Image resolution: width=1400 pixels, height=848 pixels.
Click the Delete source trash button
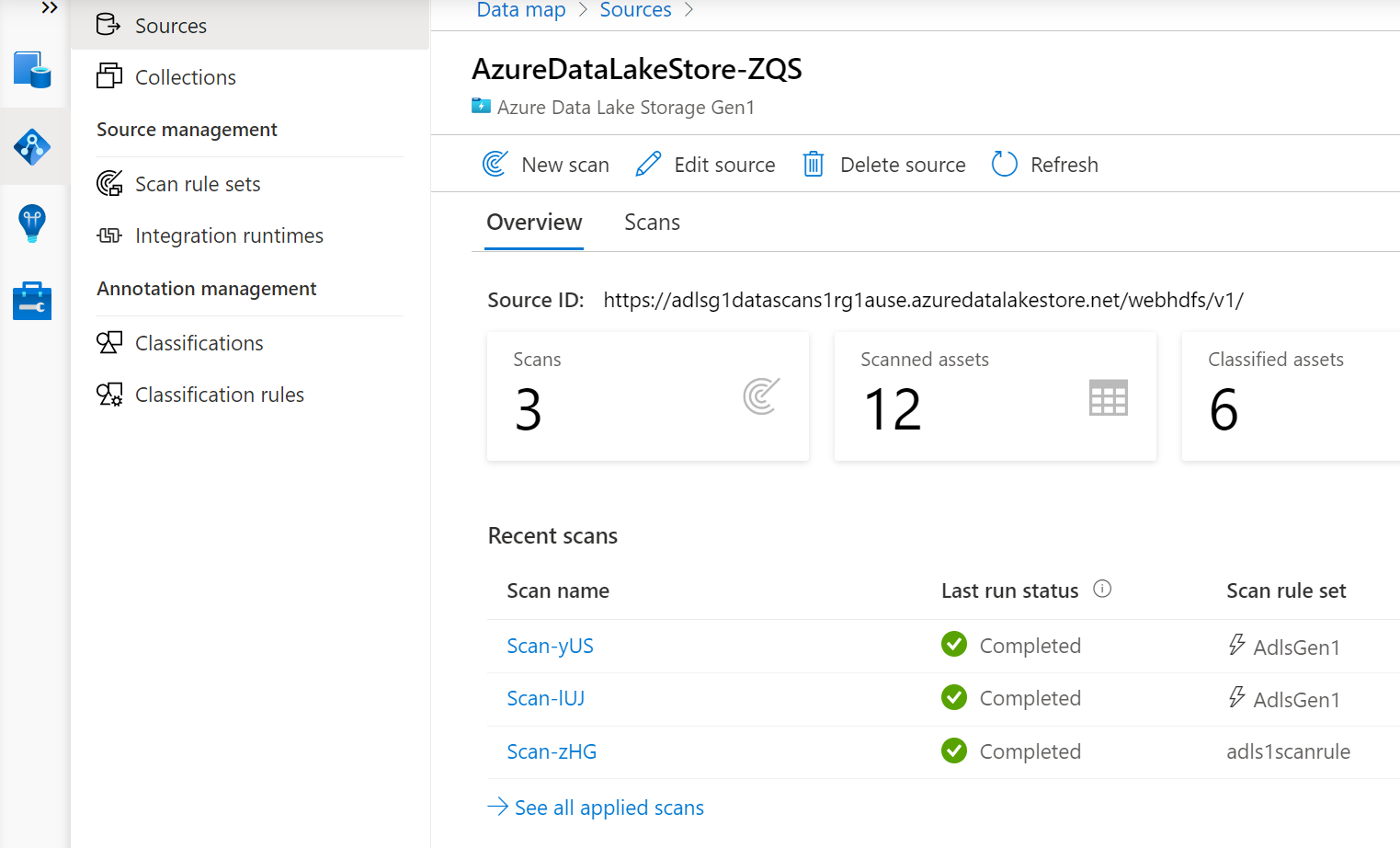883,165
